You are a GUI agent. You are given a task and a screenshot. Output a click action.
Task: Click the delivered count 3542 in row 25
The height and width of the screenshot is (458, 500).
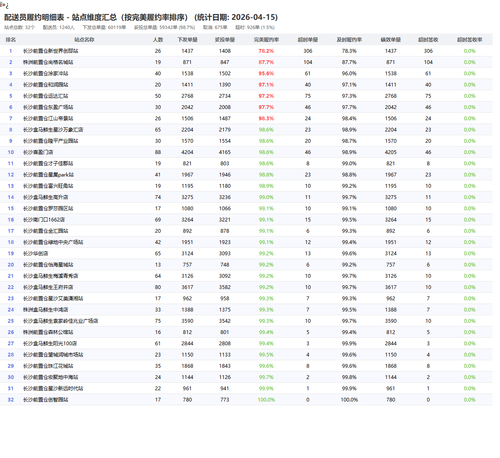point(225,321)
